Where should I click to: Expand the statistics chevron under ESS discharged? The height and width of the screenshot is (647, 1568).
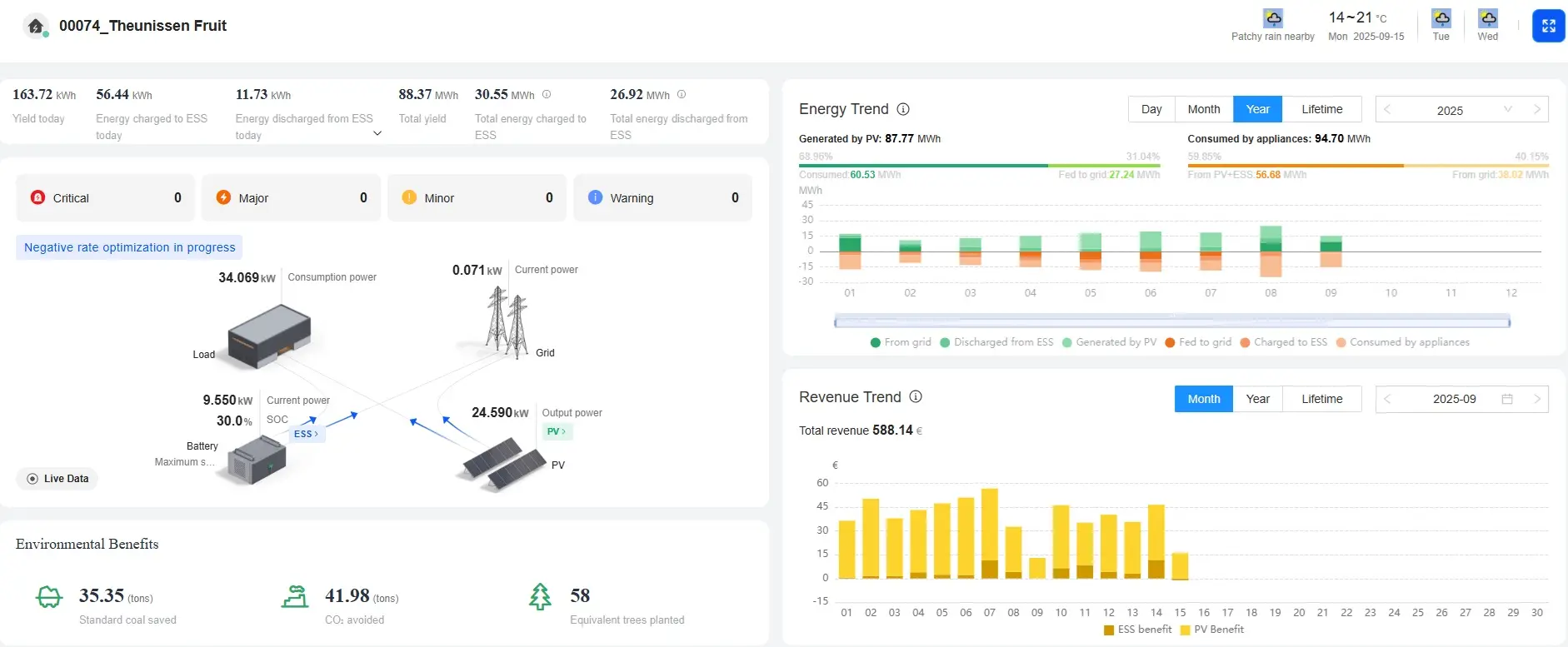377,133
